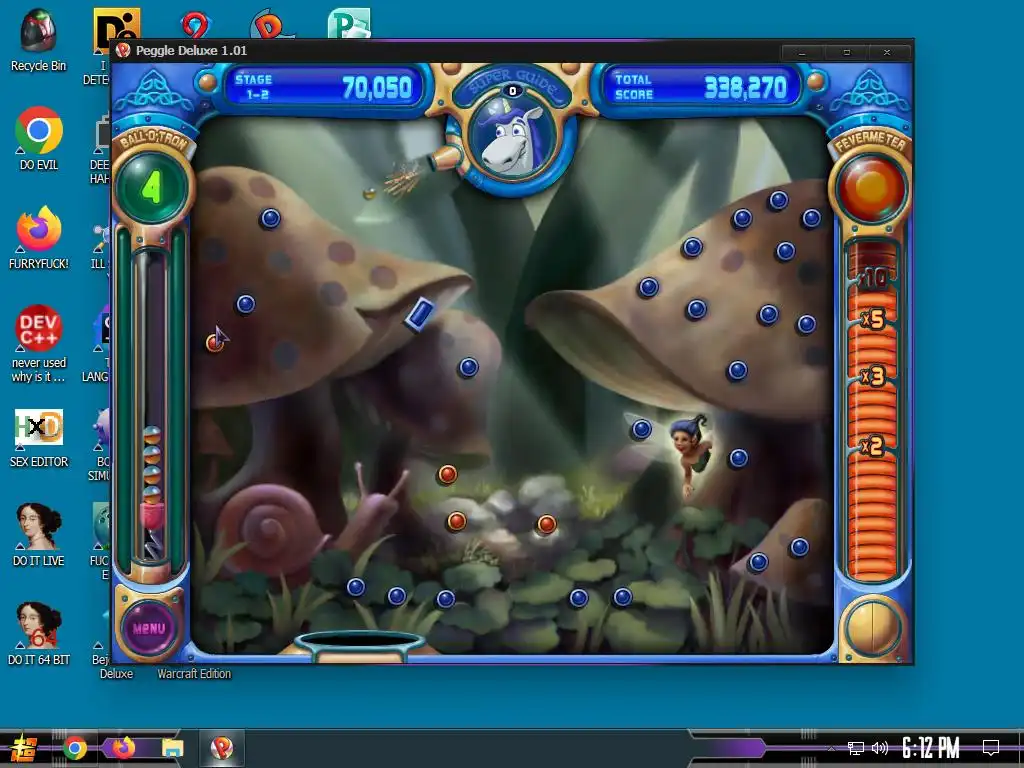1024x768 pixels.
Task: Click the Peggle Deluxe 1.01 window title
Action: (x=191, y=50)
